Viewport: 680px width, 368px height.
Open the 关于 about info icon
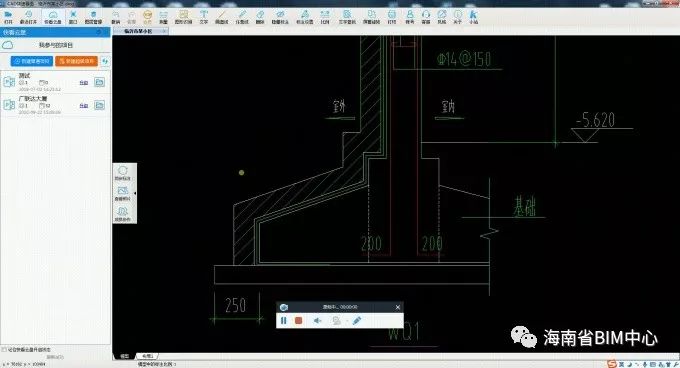click(458, 17)
